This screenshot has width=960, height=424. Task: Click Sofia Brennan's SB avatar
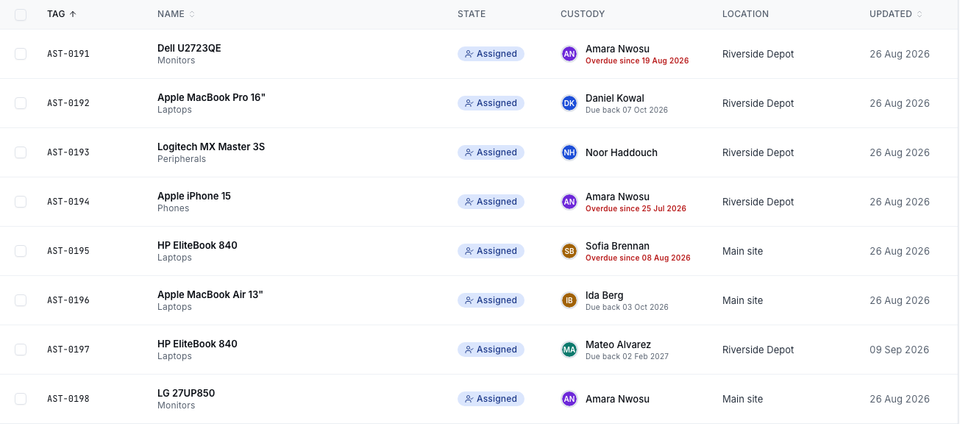569,251
